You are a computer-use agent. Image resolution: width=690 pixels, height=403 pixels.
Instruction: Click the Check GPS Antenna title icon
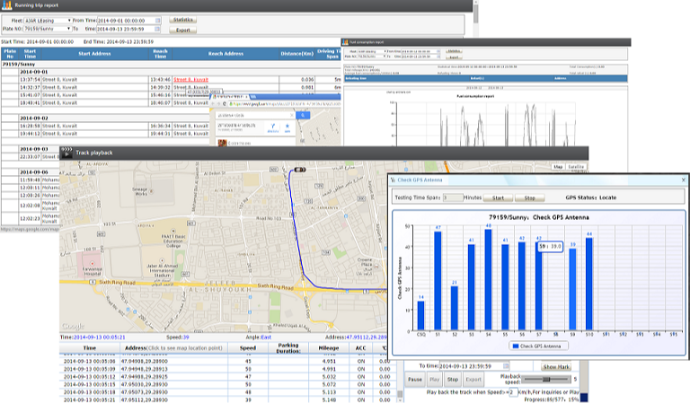point(393,180)
